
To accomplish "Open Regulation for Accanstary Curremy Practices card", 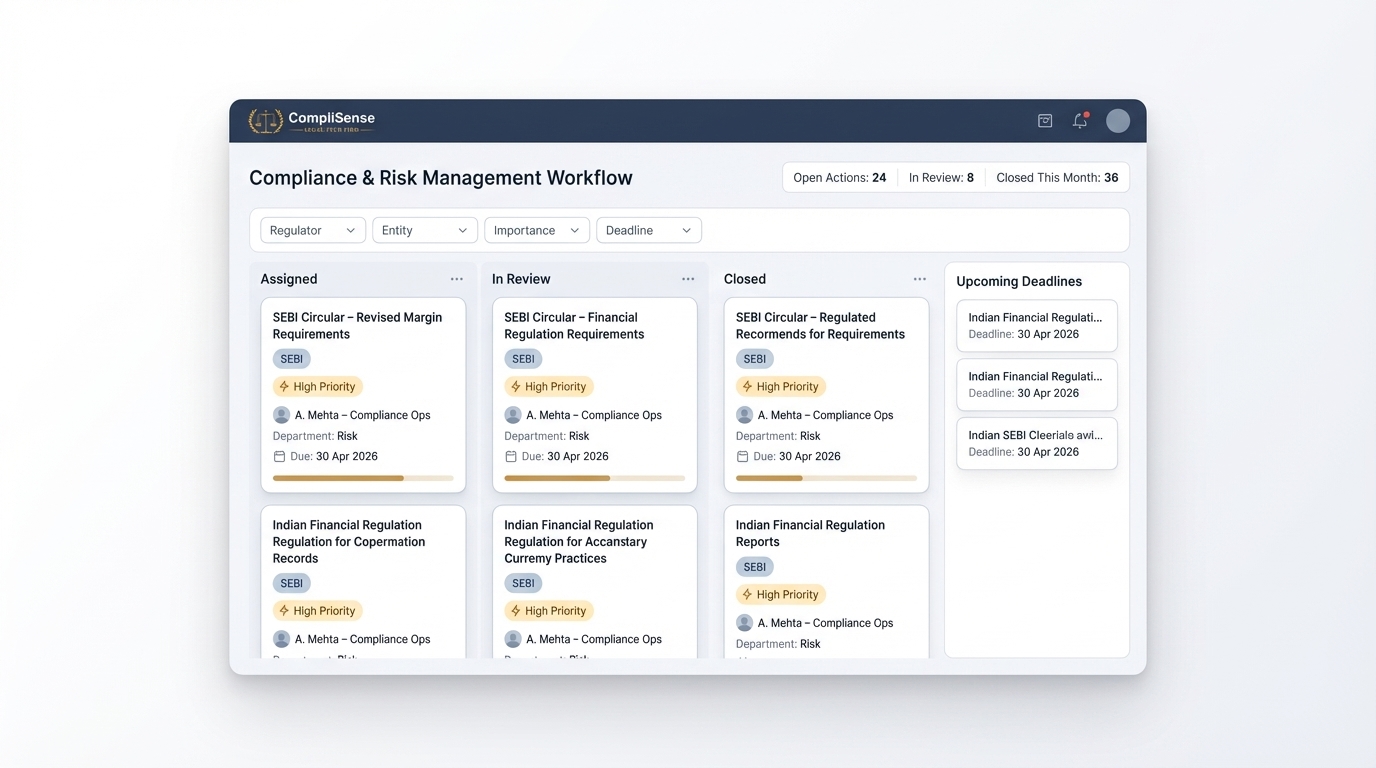I will click(595, 582).
